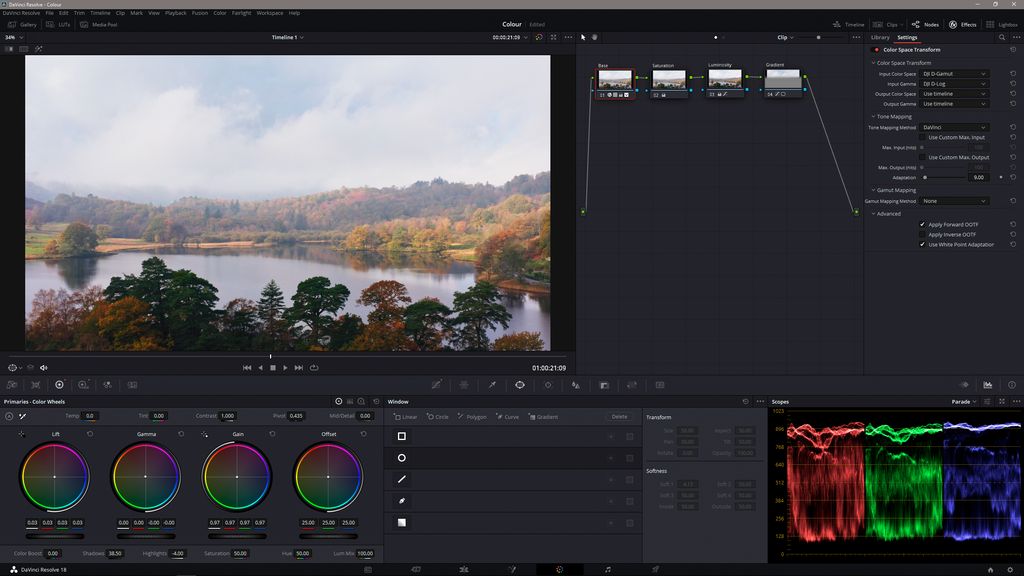
Task: Enable Use Custom Max. Input
Action: pos(922,137)
